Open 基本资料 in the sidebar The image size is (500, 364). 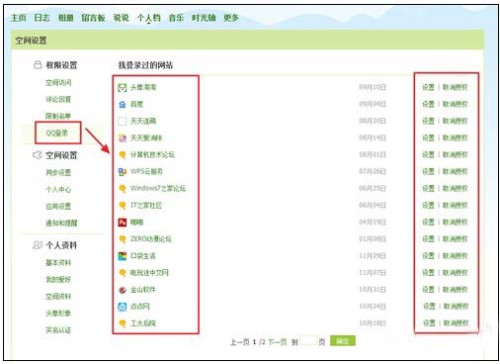[x=58, y=263]
